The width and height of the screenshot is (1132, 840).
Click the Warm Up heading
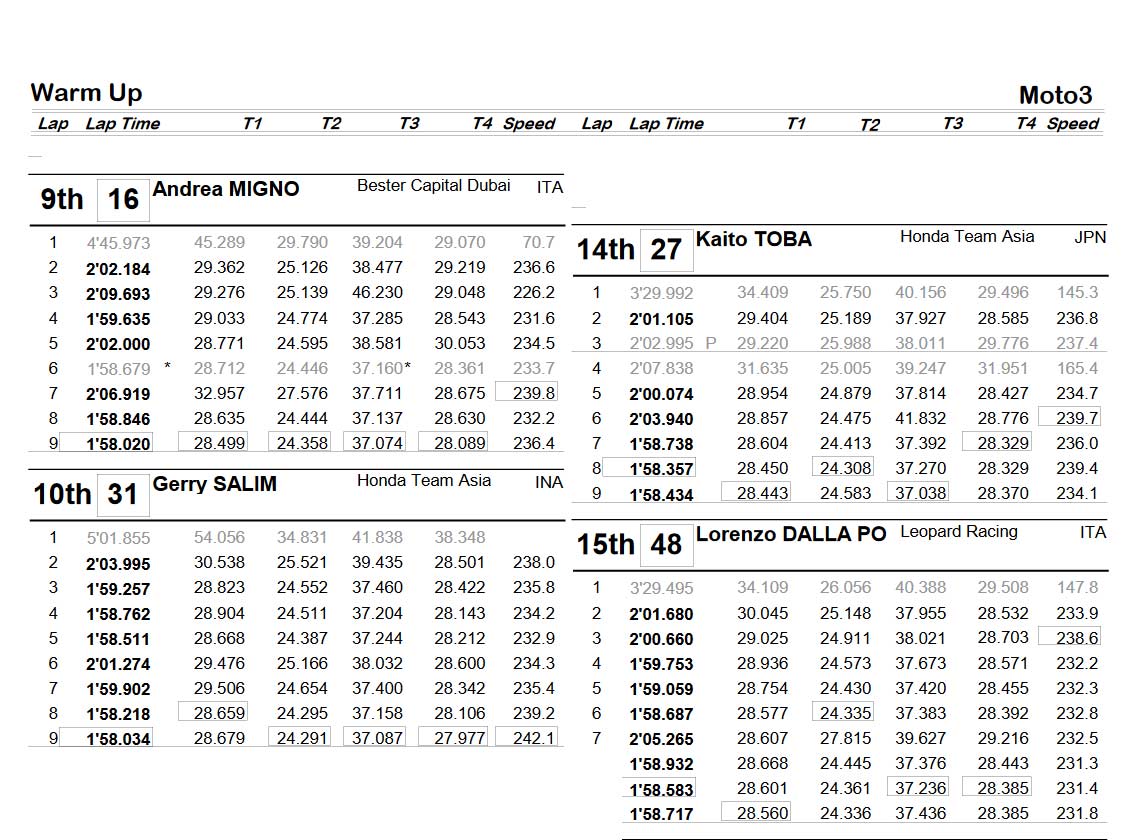pos(86,93)
